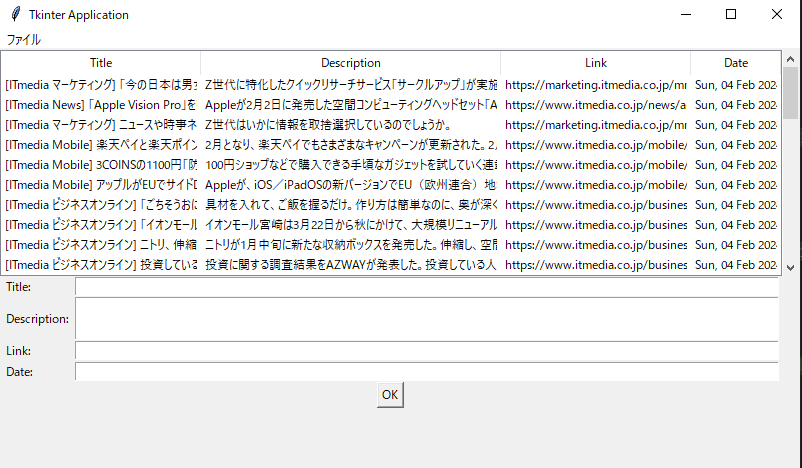Sort by the Title column header
The image size is (802, 468).
101,63
